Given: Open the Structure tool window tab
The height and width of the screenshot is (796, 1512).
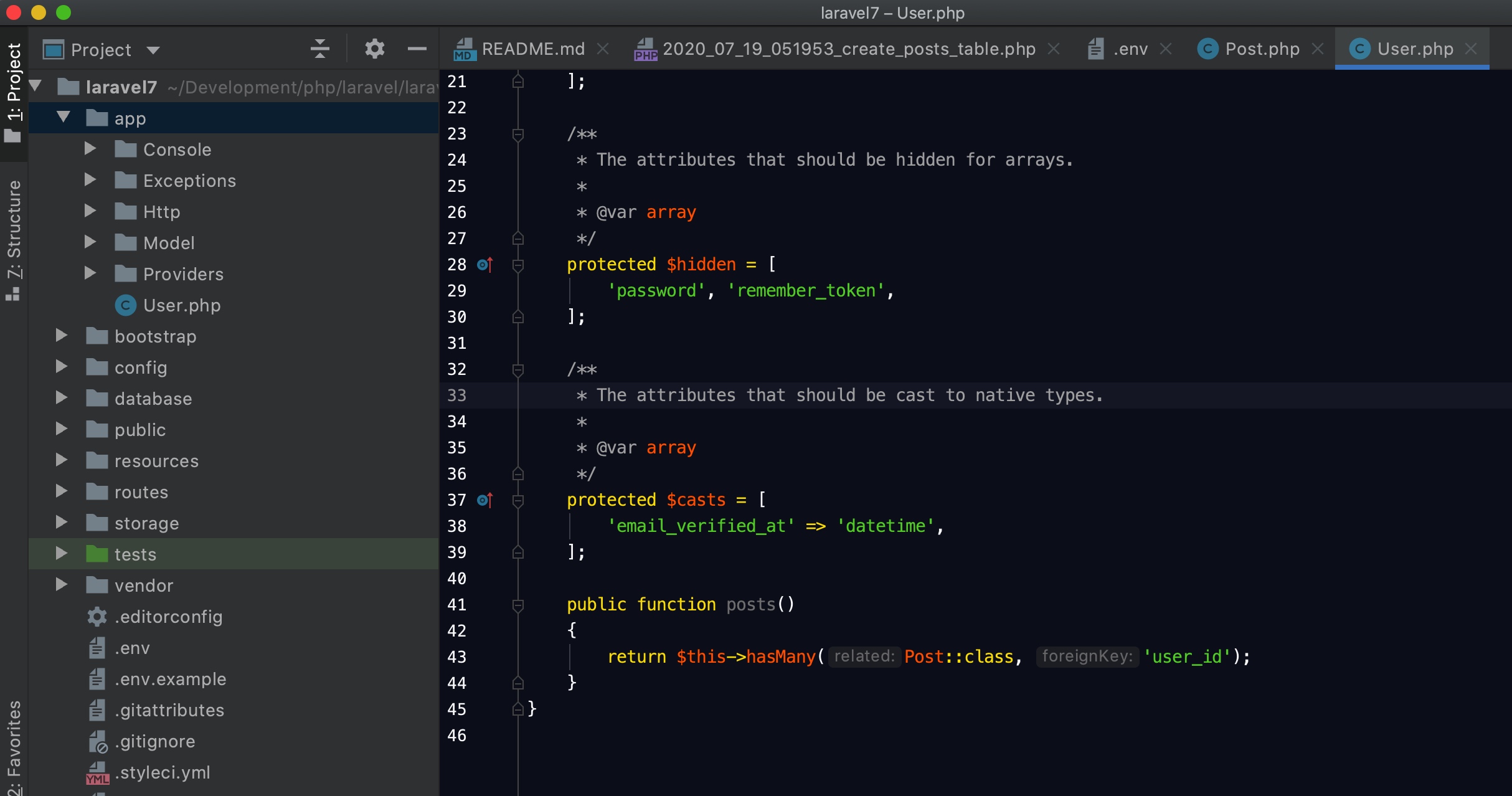Looking at the screenshot, I should click(14, 240).
